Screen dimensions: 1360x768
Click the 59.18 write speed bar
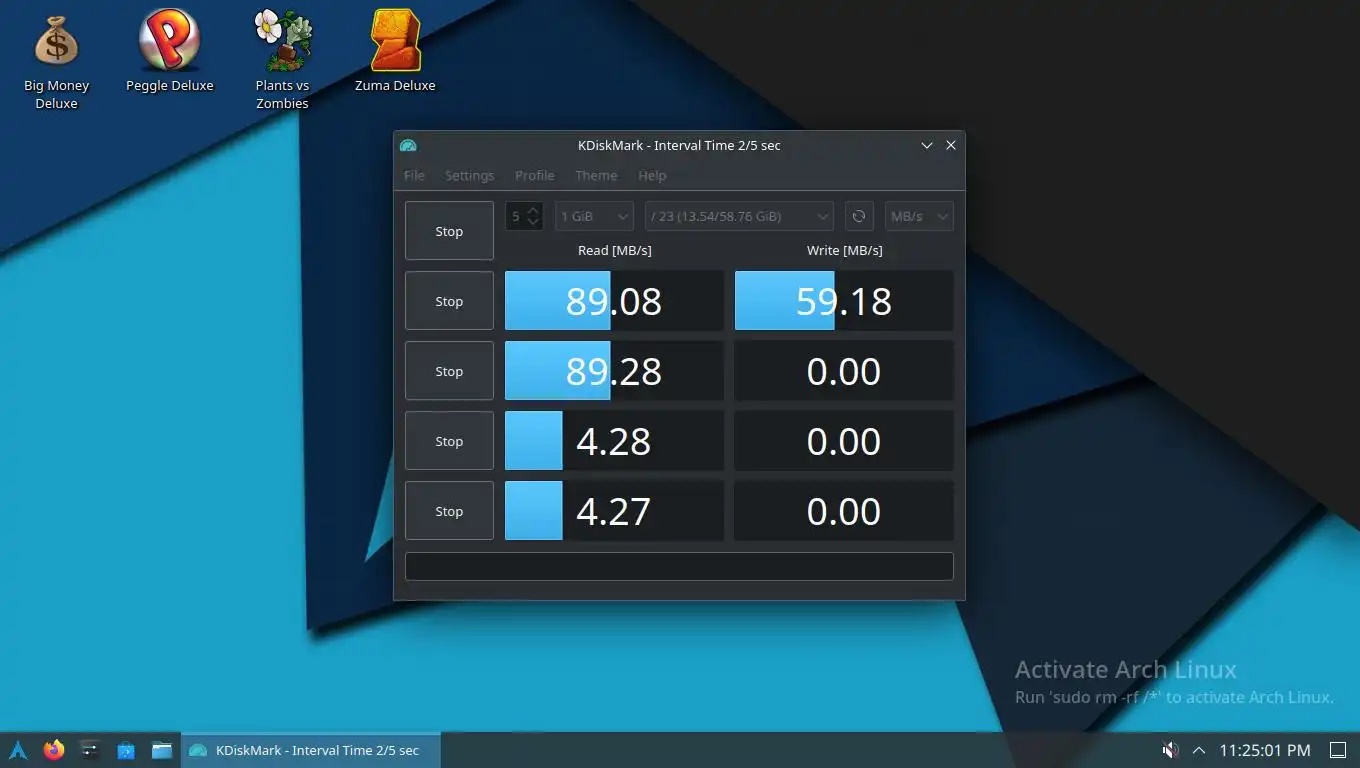point(844,301)
